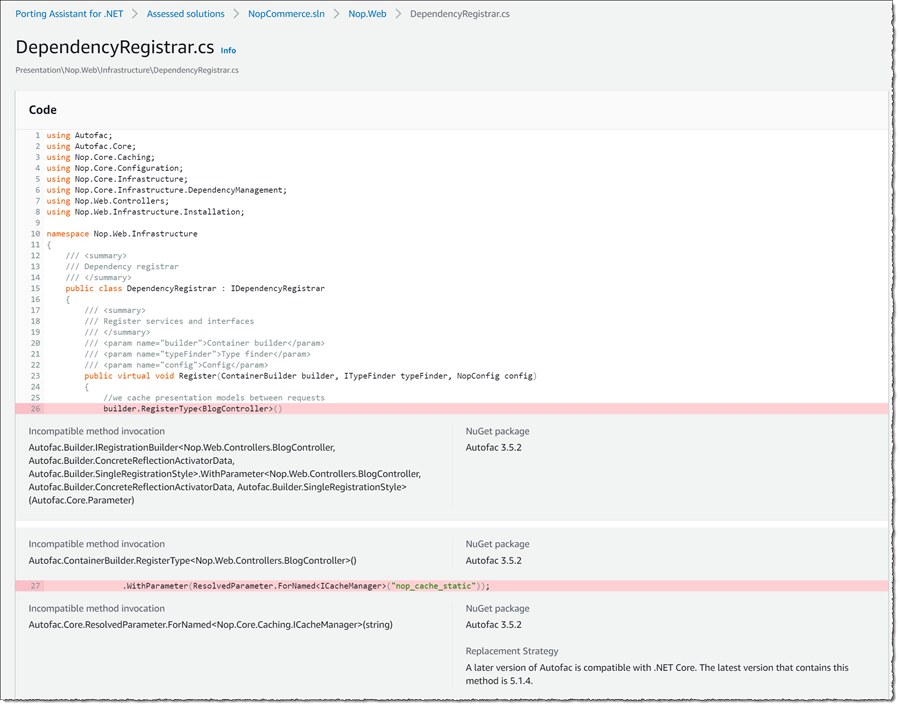Screen dimensions: 900x707
Task: Click line number 1 in the code gutter
Action: point(37,135)
